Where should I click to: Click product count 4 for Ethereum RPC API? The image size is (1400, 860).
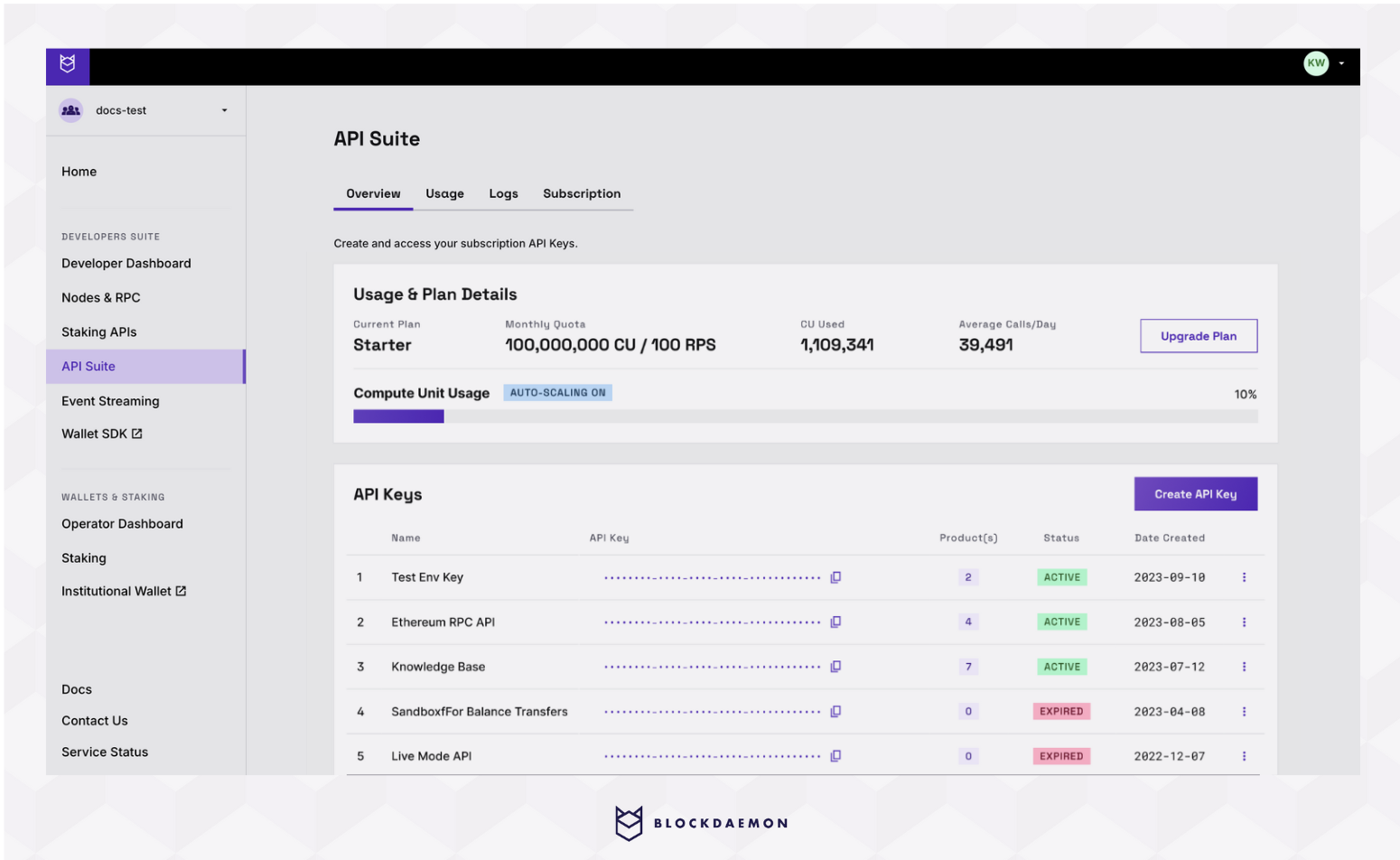(968, 622)
